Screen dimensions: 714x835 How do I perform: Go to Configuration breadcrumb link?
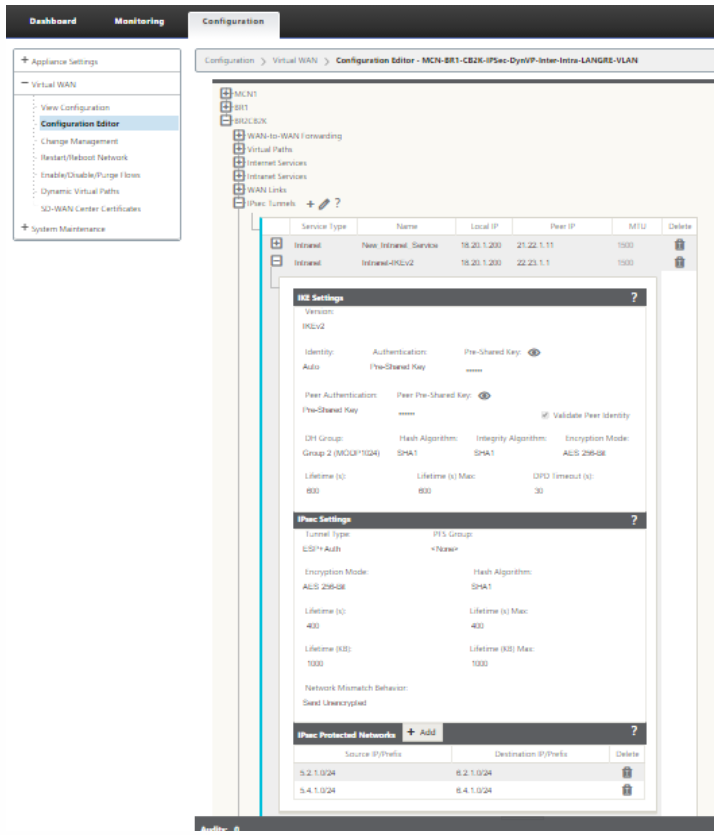229,60
